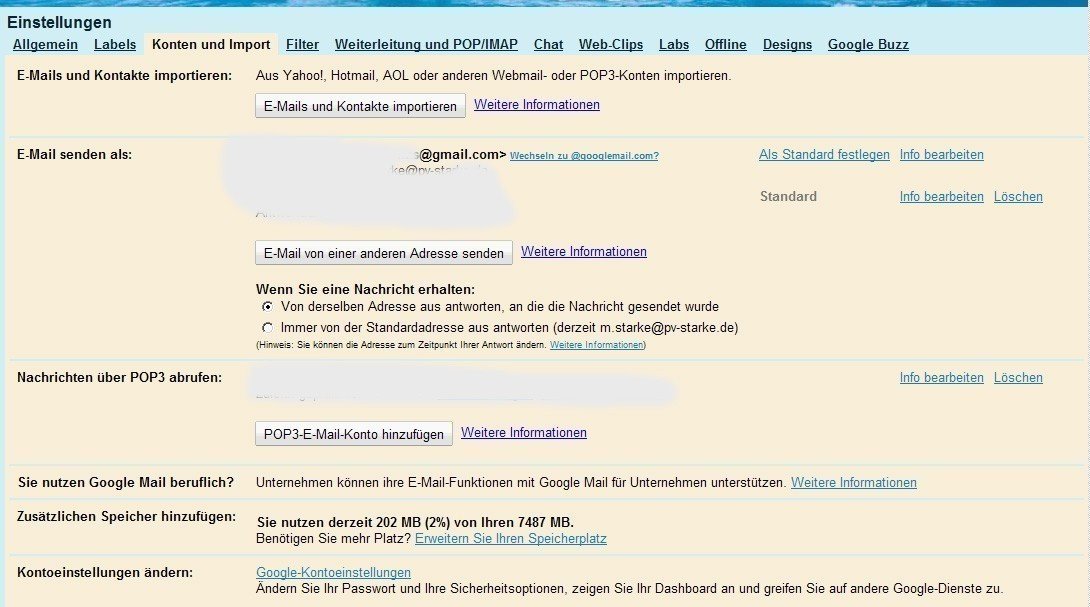Open the Filter tab
The width and height of the screenshot is (1090, 607).
click(302, 44)
